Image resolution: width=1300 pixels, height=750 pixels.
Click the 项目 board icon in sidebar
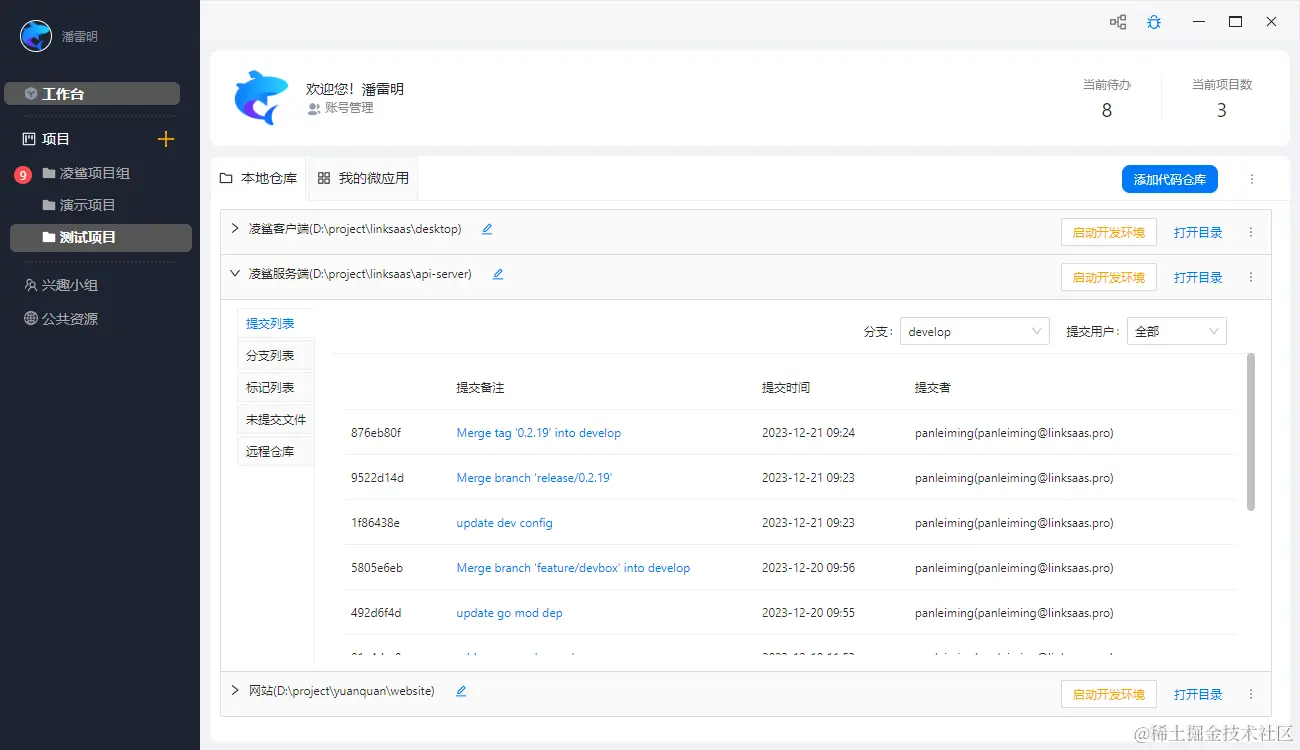(x=29, y=139)
